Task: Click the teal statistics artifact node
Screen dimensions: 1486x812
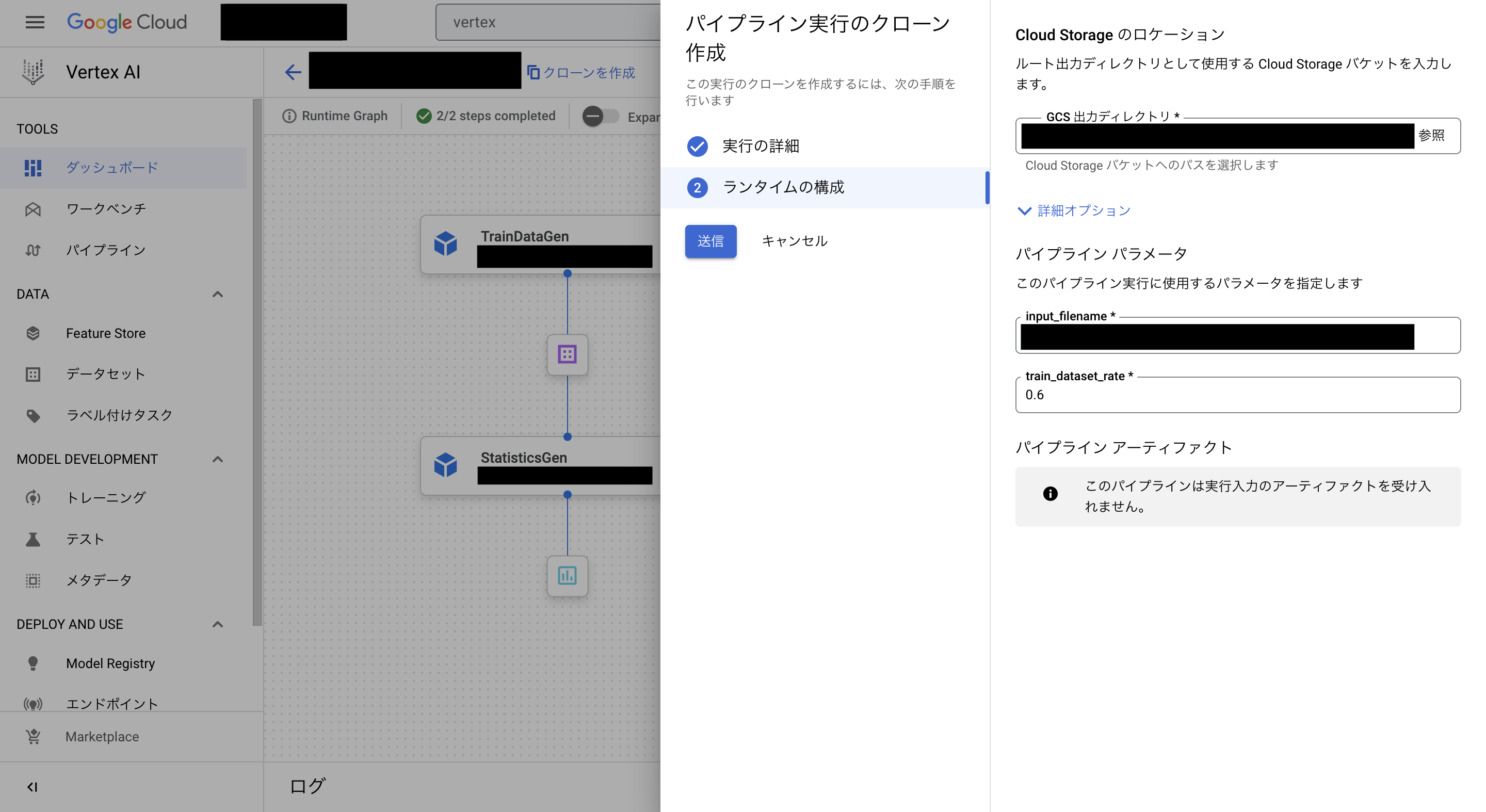Action: 568,576
